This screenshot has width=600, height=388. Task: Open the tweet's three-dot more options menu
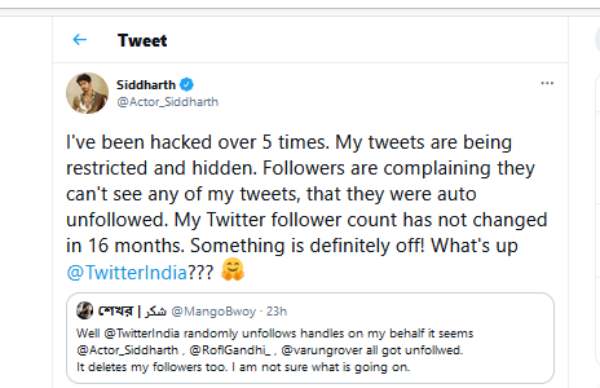tap(547, 83)
